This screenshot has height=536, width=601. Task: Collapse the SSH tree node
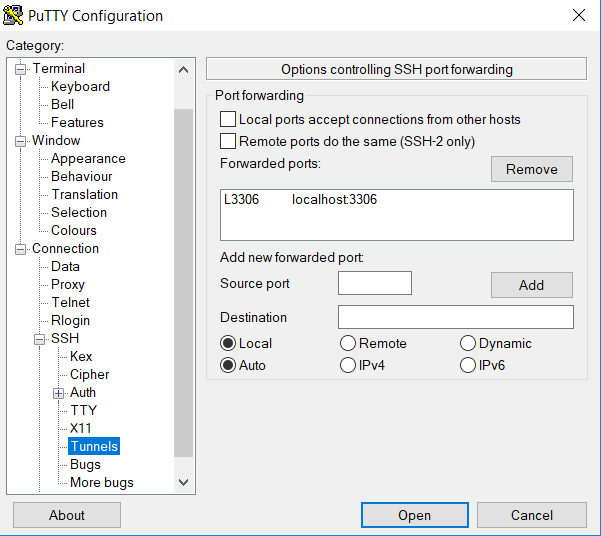39,339
